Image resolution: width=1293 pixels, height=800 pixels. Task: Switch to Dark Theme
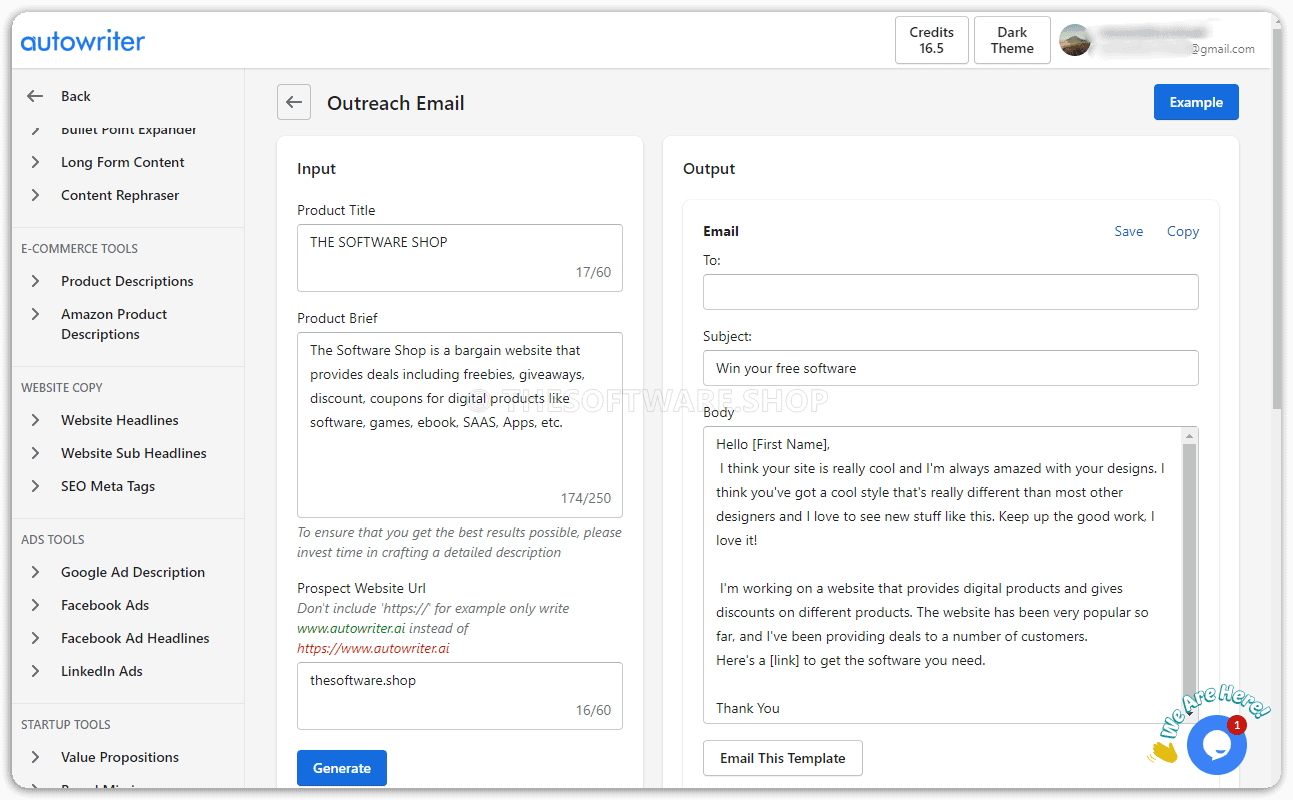click(1012, 40)
